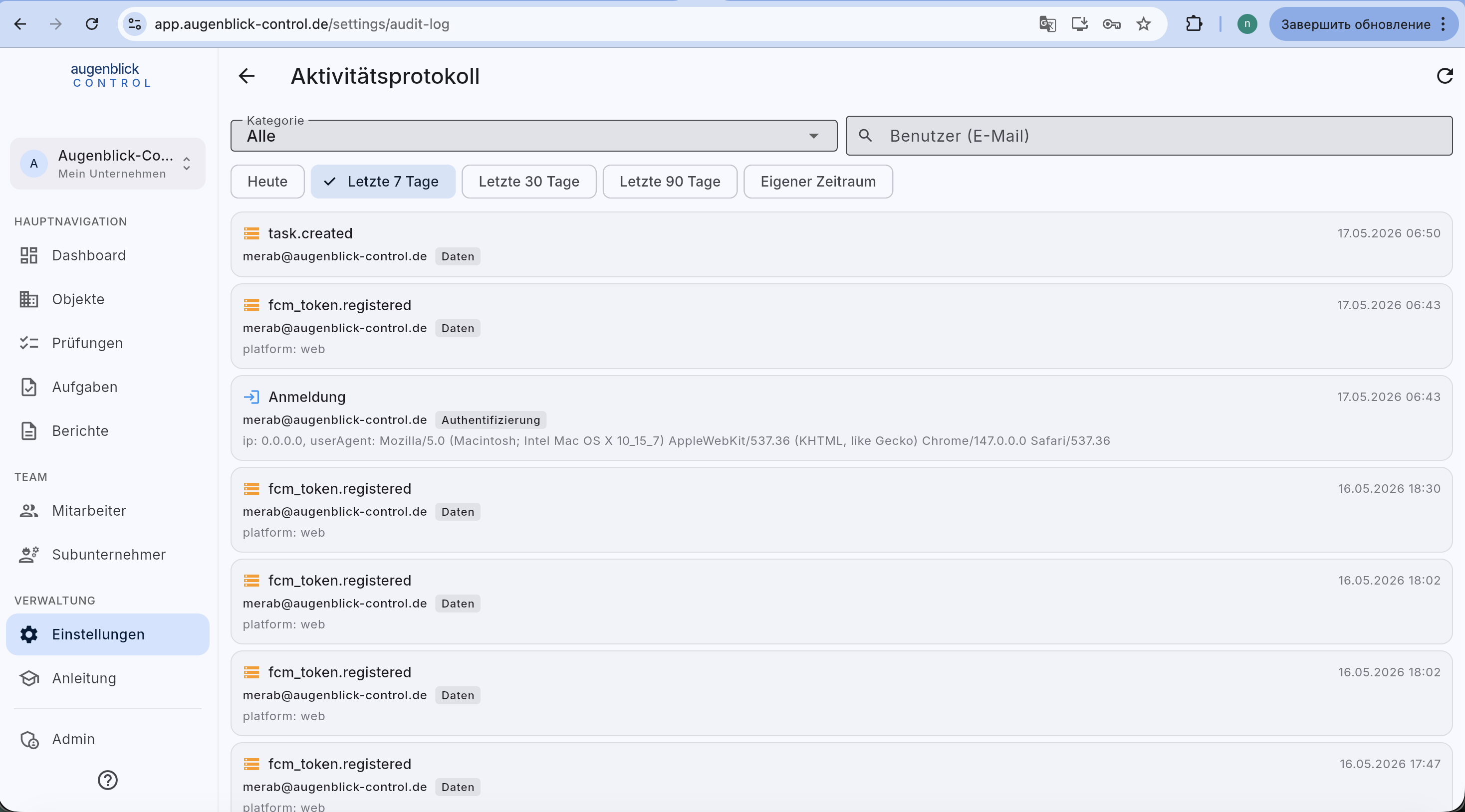The width and height of the screenshot is (1465, 812).
Task: Open the help question mark icon
Action: coord(107,780)
